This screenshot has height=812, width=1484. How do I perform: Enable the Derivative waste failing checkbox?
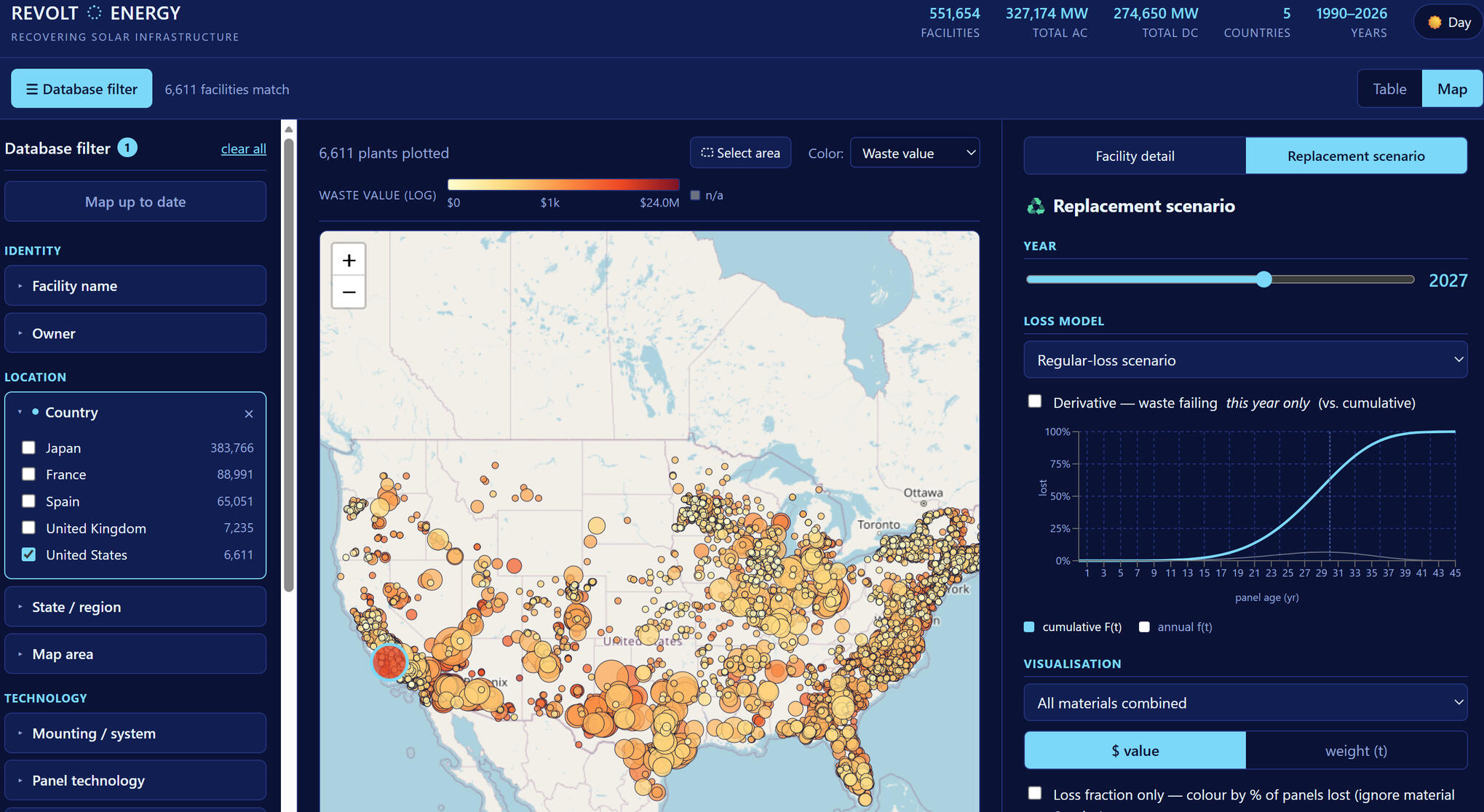pyautogui.click(x=1034, y=402)
